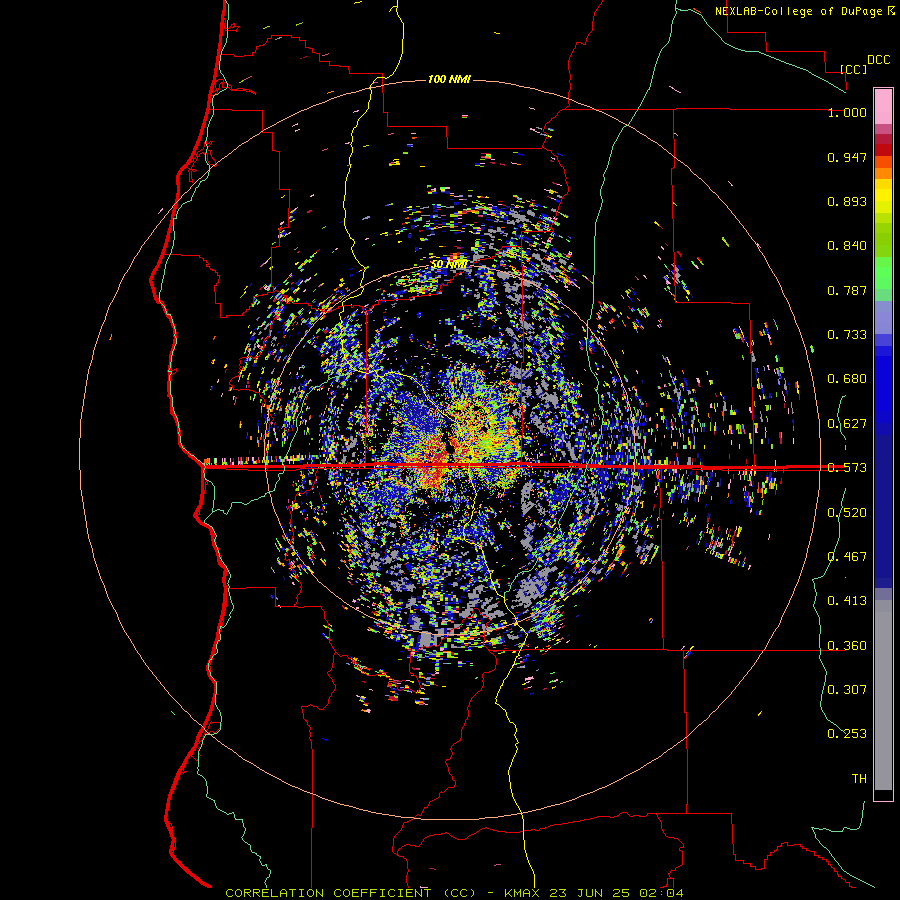This screenshot has width=900, height=900.
Task: Click the CORRELATION COEFFICIENT (CC) title text
Action: 351,893
